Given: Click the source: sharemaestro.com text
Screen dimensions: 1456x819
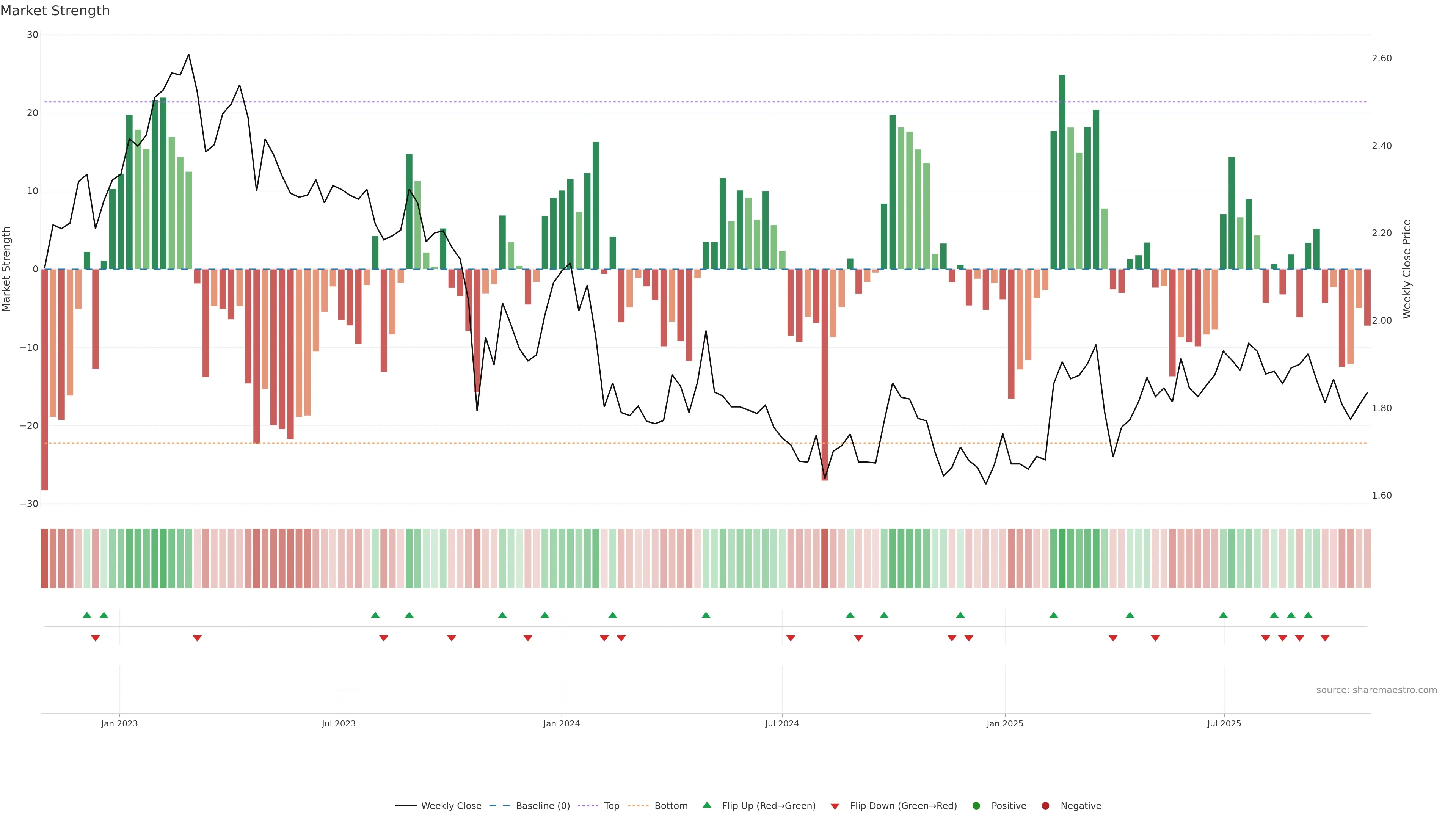Looking at the screenshot, I should [1376, 690].
